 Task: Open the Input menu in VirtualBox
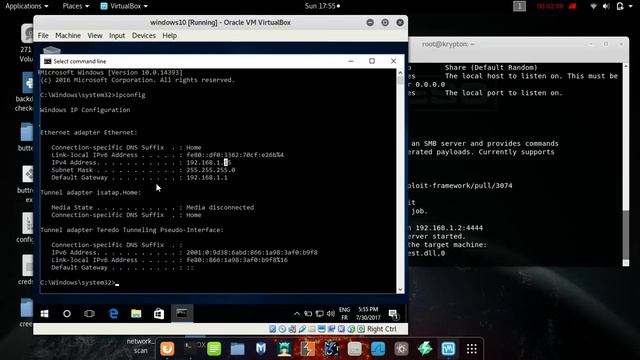pos(117,36)
